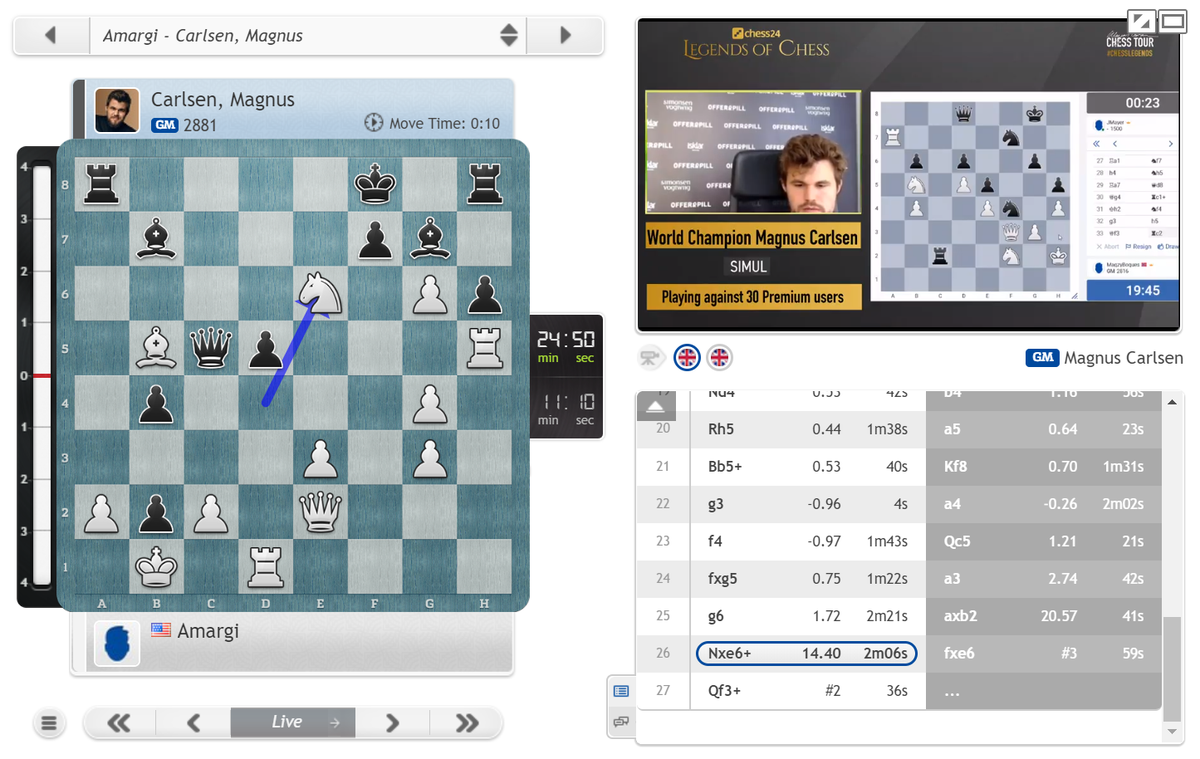Screen dimensions: 1200x759
Task: Select move 25 g6 in the list
Action: [x=808, y=616]
